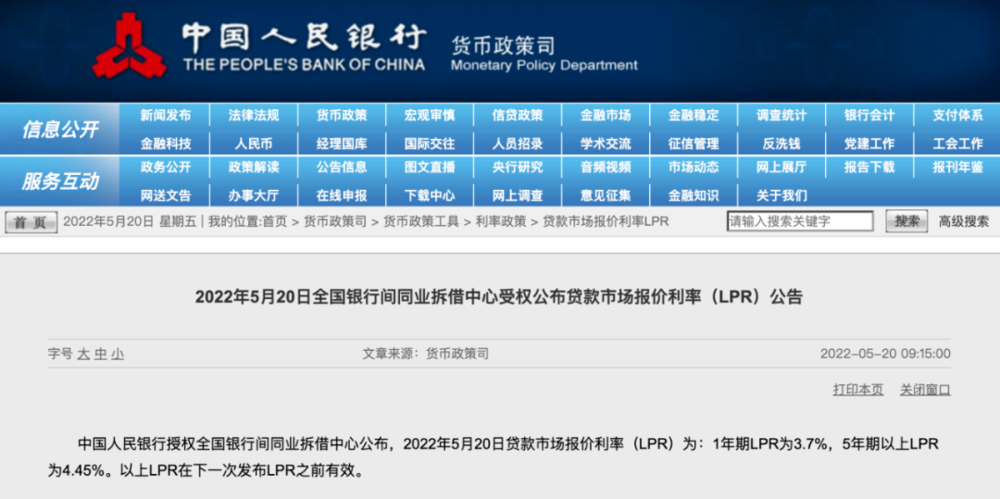
Task: Open the 新闻发布 menu item
Action: (x=166, y=116)
